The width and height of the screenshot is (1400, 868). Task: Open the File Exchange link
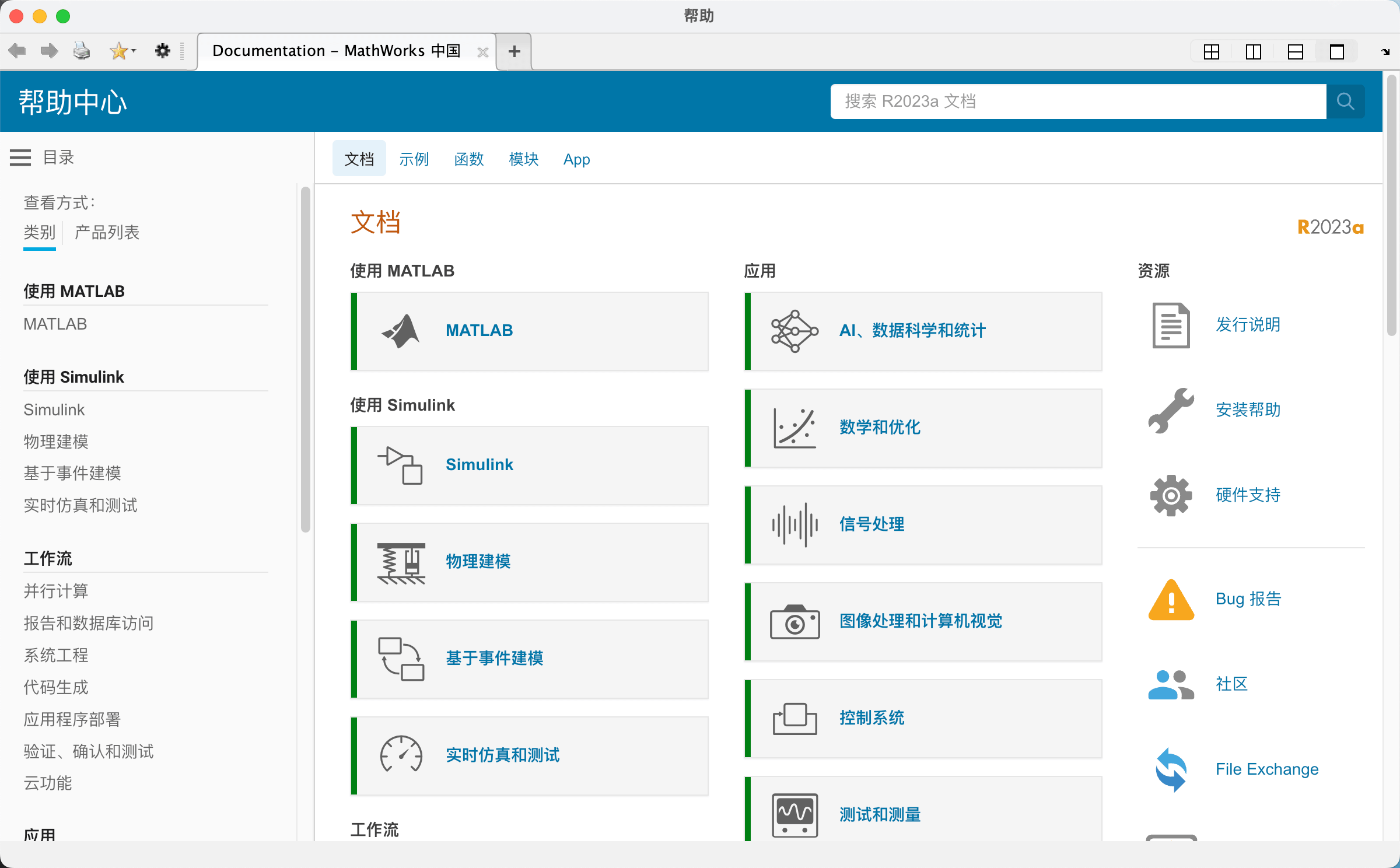[x=1267, y=769]
